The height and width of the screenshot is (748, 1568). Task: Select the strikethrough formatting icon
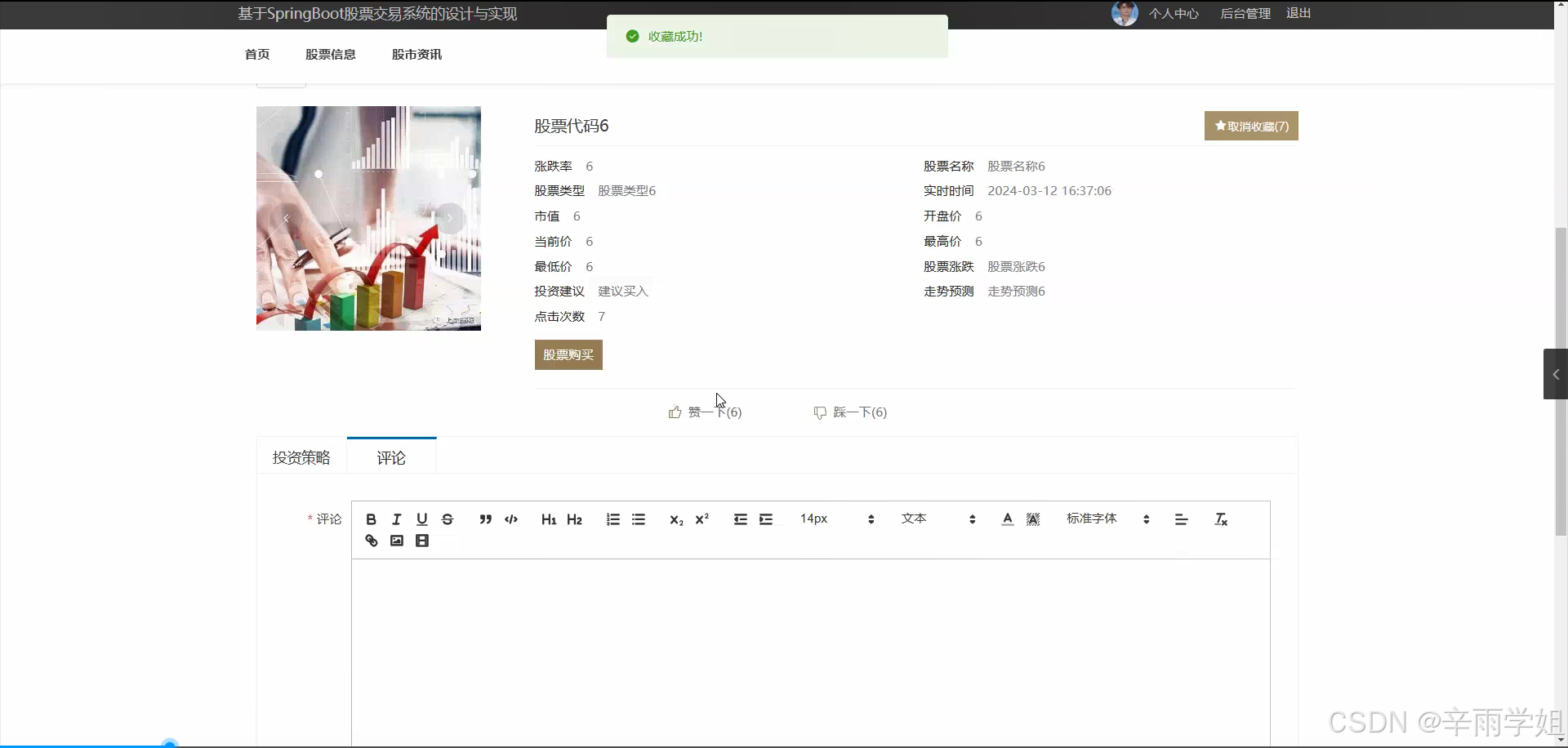(x=448, y=519)
